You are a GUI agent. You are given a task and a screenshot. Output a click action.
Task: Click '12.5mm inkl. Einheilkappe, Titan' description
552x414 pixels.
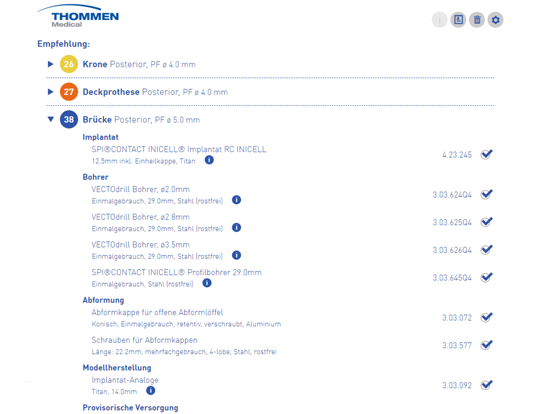(x=143, y=161)
